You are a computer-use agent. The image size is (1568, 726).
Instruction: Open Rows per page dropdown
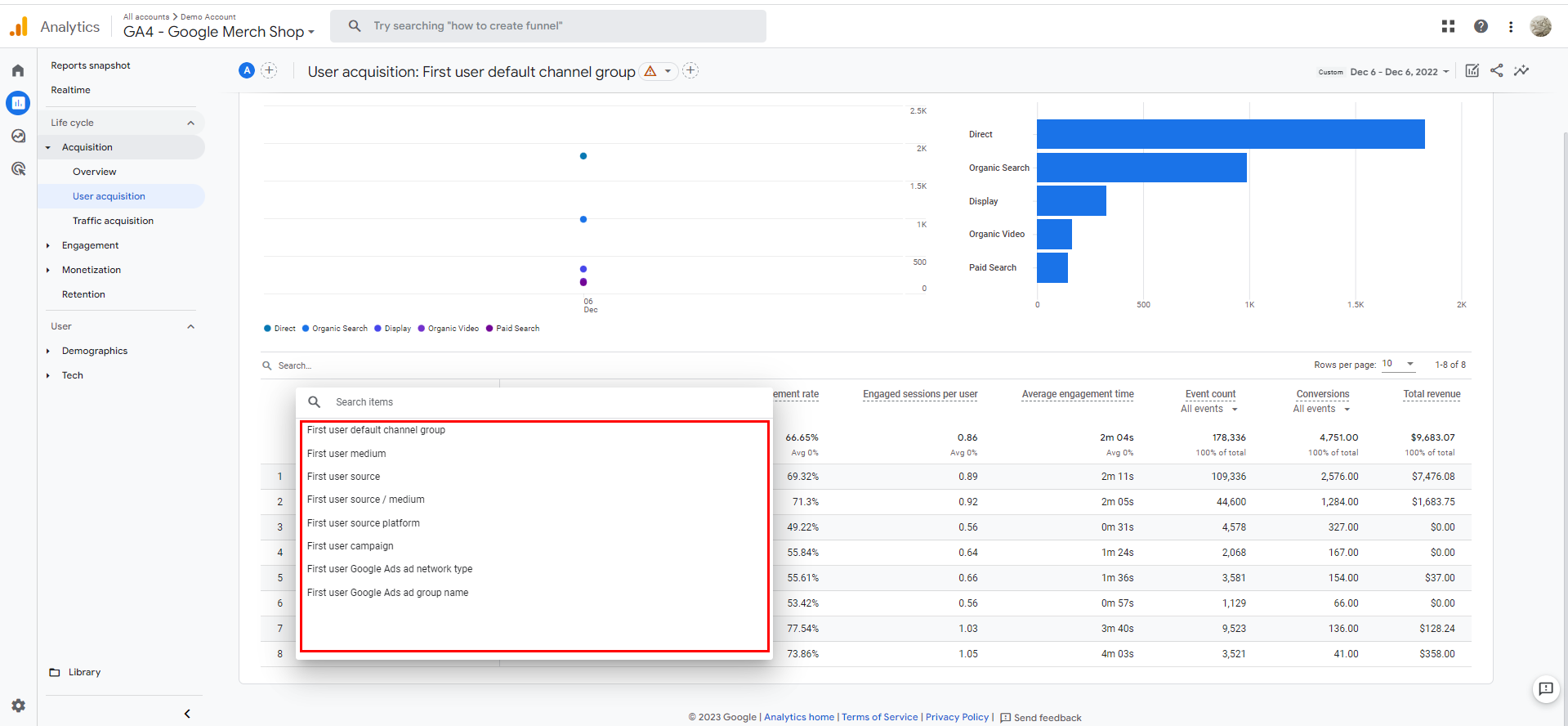[x=1398, y=364]
